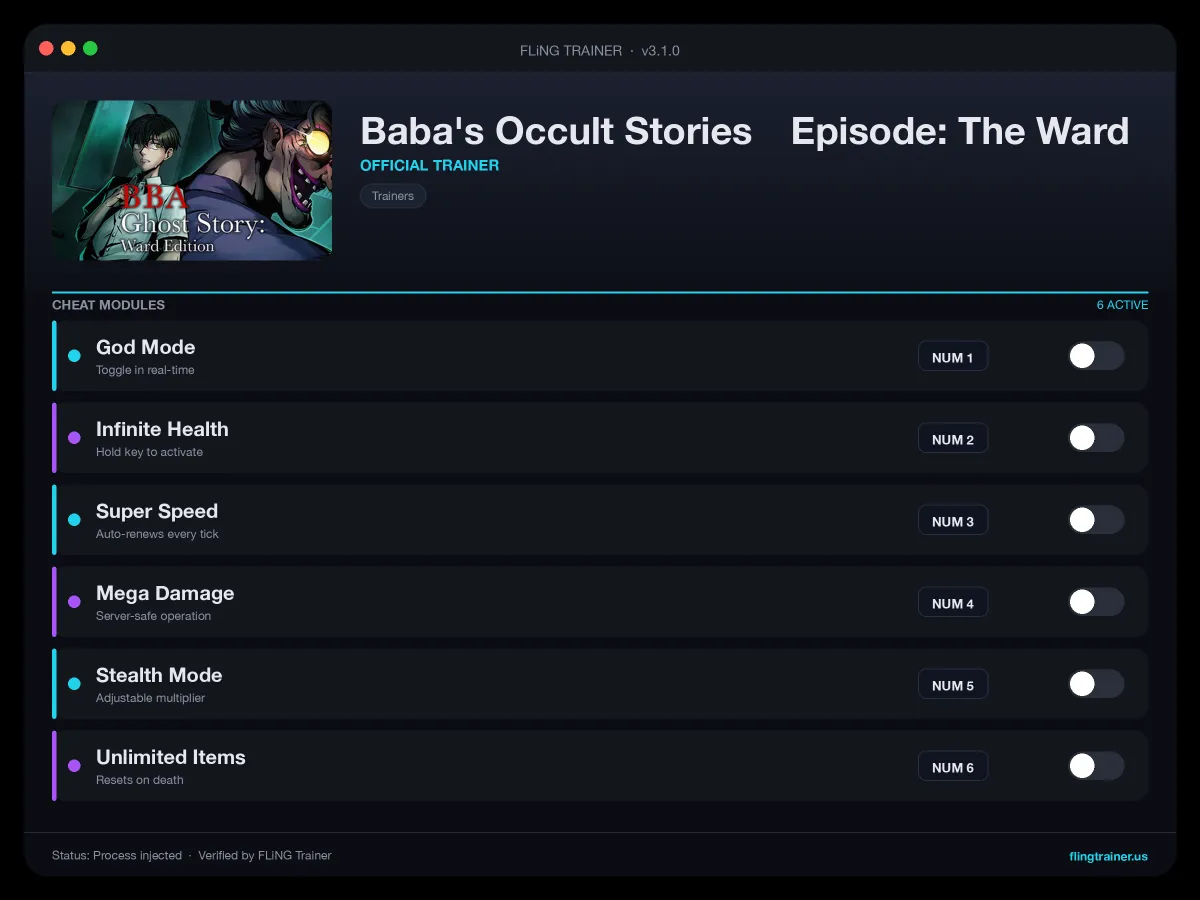Click the OFFICIAL TRAINER label
The image size is (1200, 900).
coord(429,165)
